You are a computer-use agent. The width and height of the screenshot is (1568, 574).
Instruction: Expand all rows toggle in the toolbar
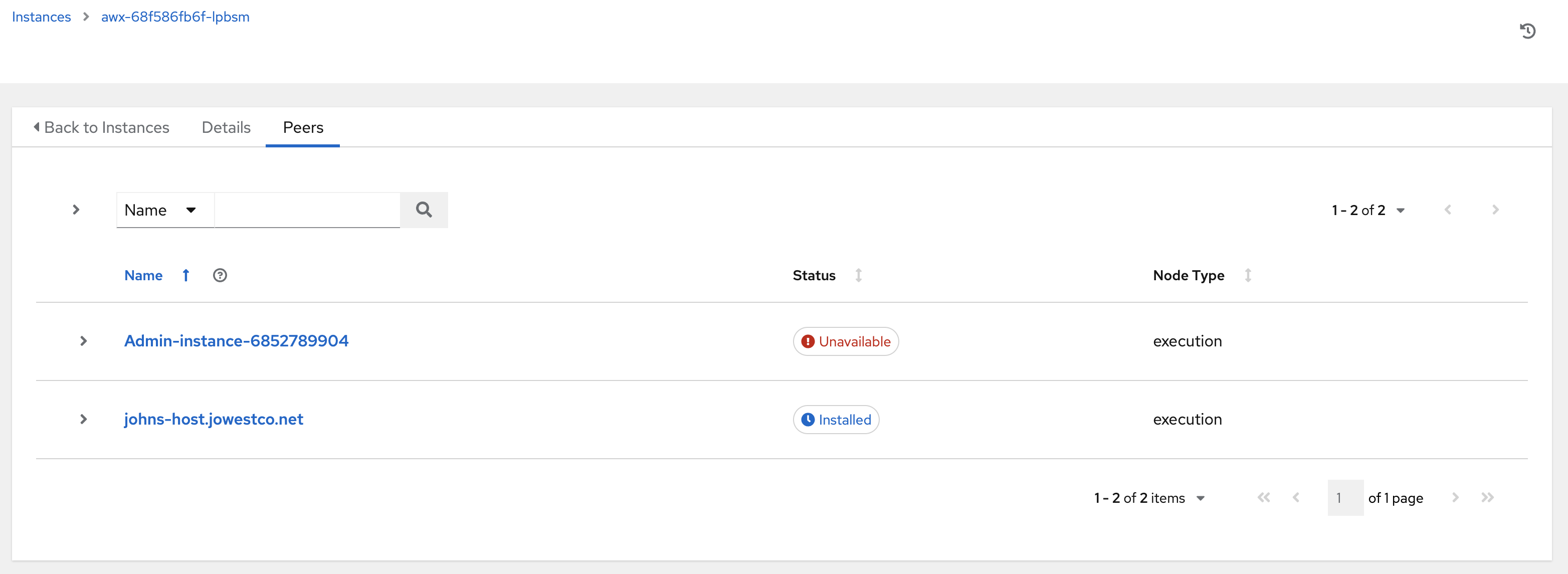pos(76,210)
